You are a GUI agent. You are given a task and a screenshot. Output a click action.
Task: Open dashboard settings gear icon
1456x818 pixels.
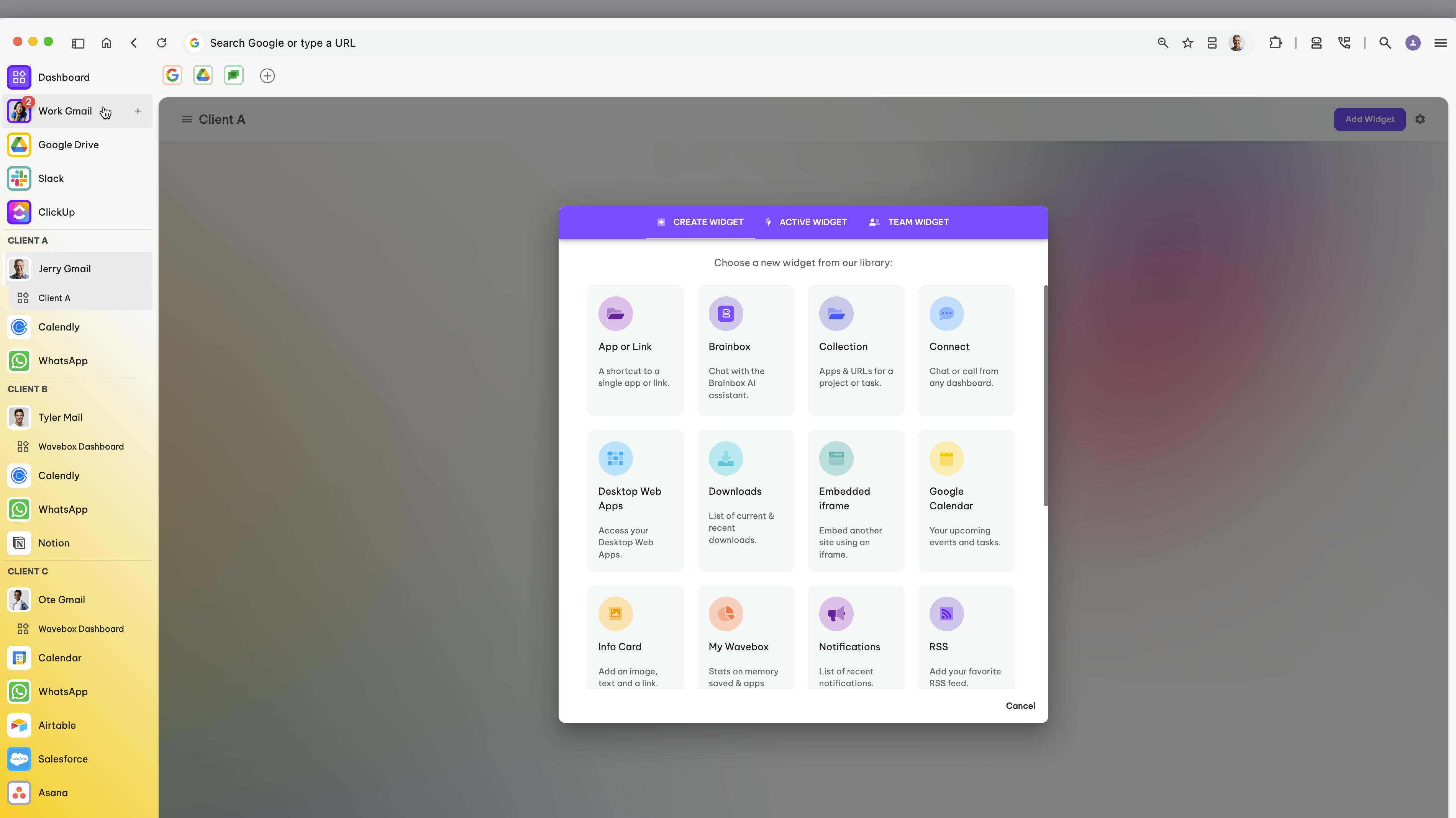tap(1420, 119)
